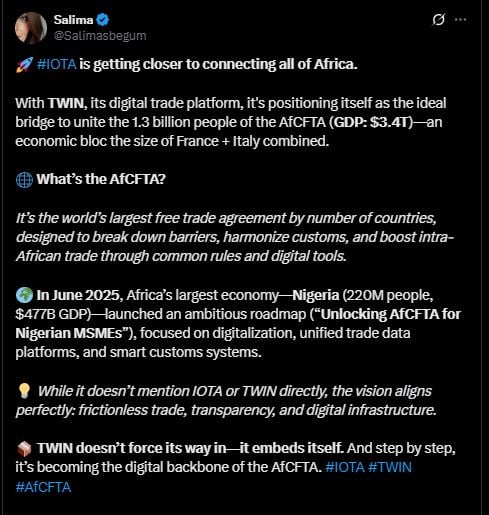Image resolution: width=489 pixels, height=515 pixels.
Task: Open the @Salimasbegum handle link
Action: coord(100,36)
